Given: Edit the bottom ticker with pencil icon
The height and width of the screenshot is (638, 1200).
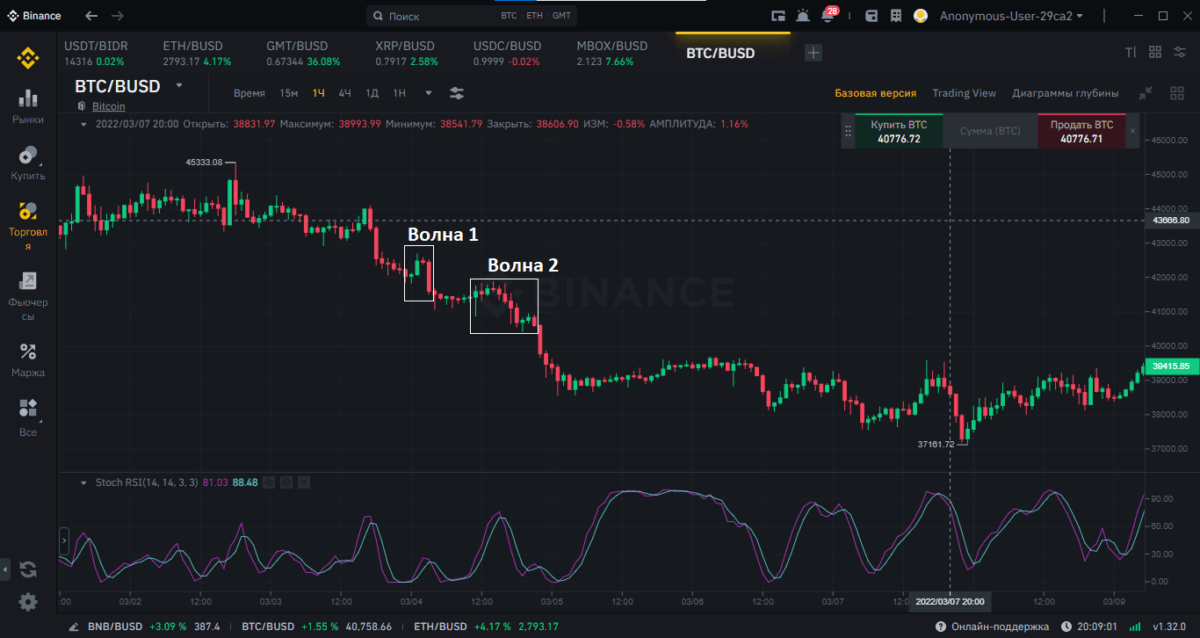Looking at the screenshot, I should tap(75, 626).
